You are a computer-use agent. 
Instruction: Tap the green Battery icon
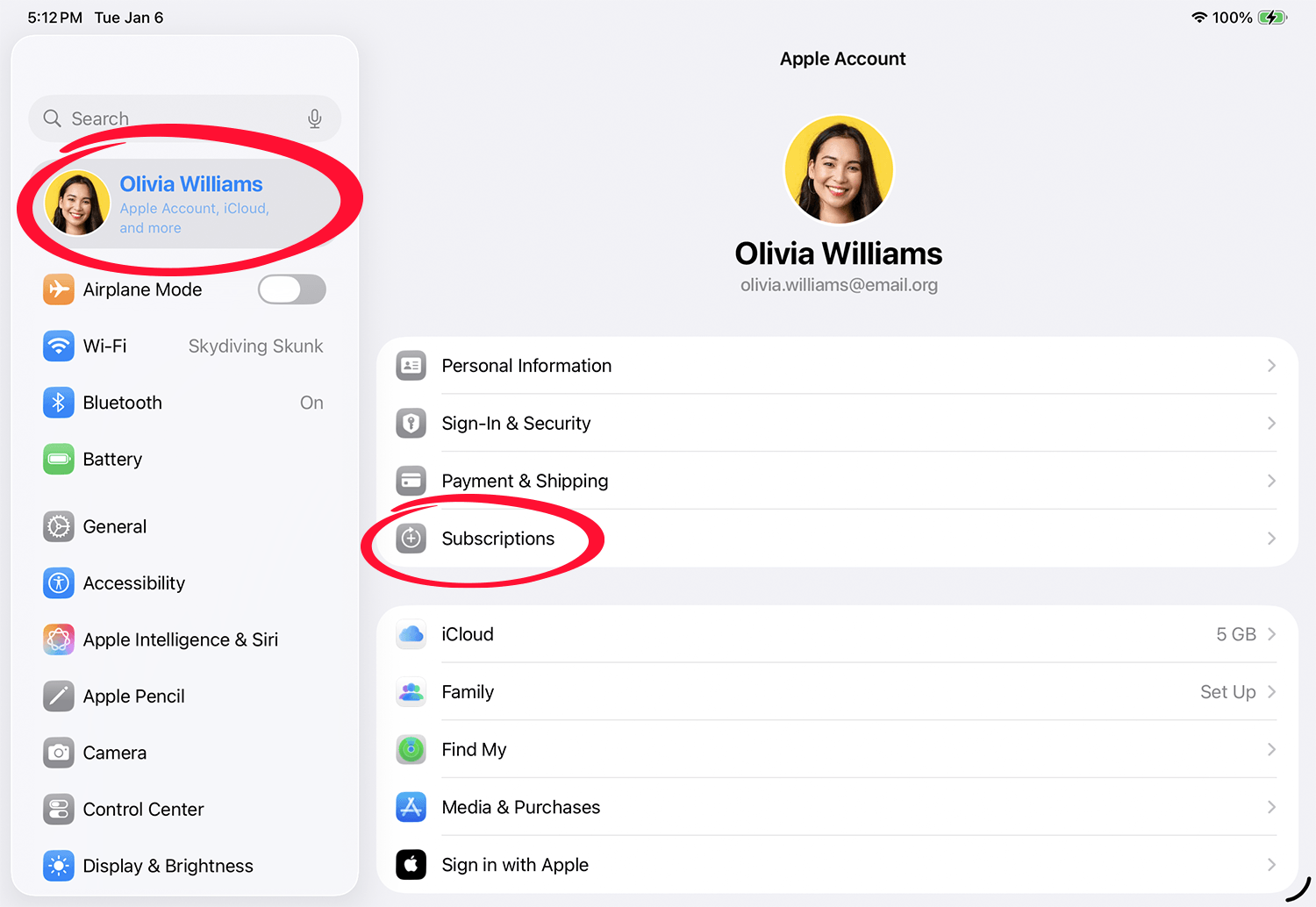click(59, 459)
